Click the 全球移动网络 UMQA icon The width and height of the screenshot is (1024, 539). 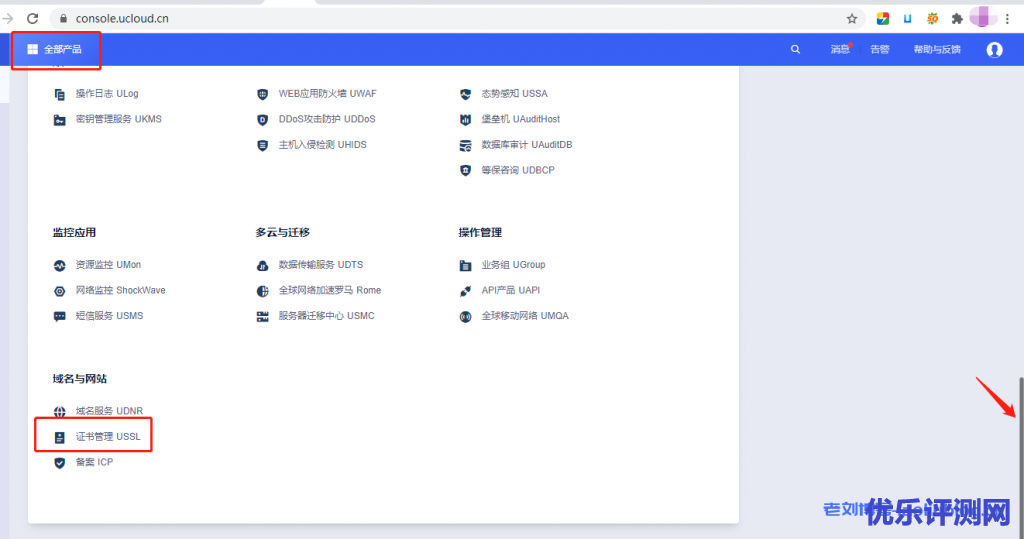tap(465, 316)
